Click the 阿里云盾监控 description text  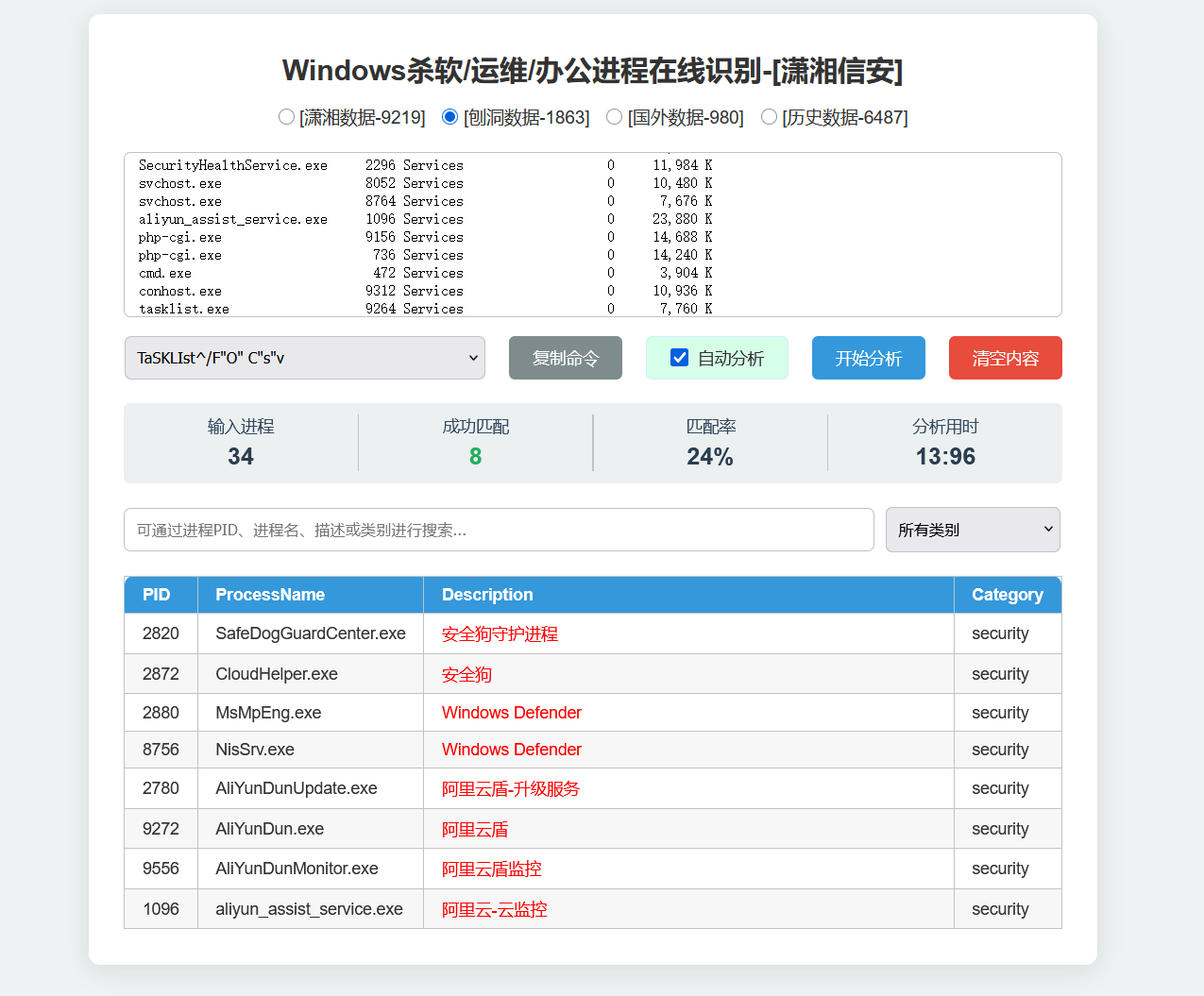tap(492, 869)
